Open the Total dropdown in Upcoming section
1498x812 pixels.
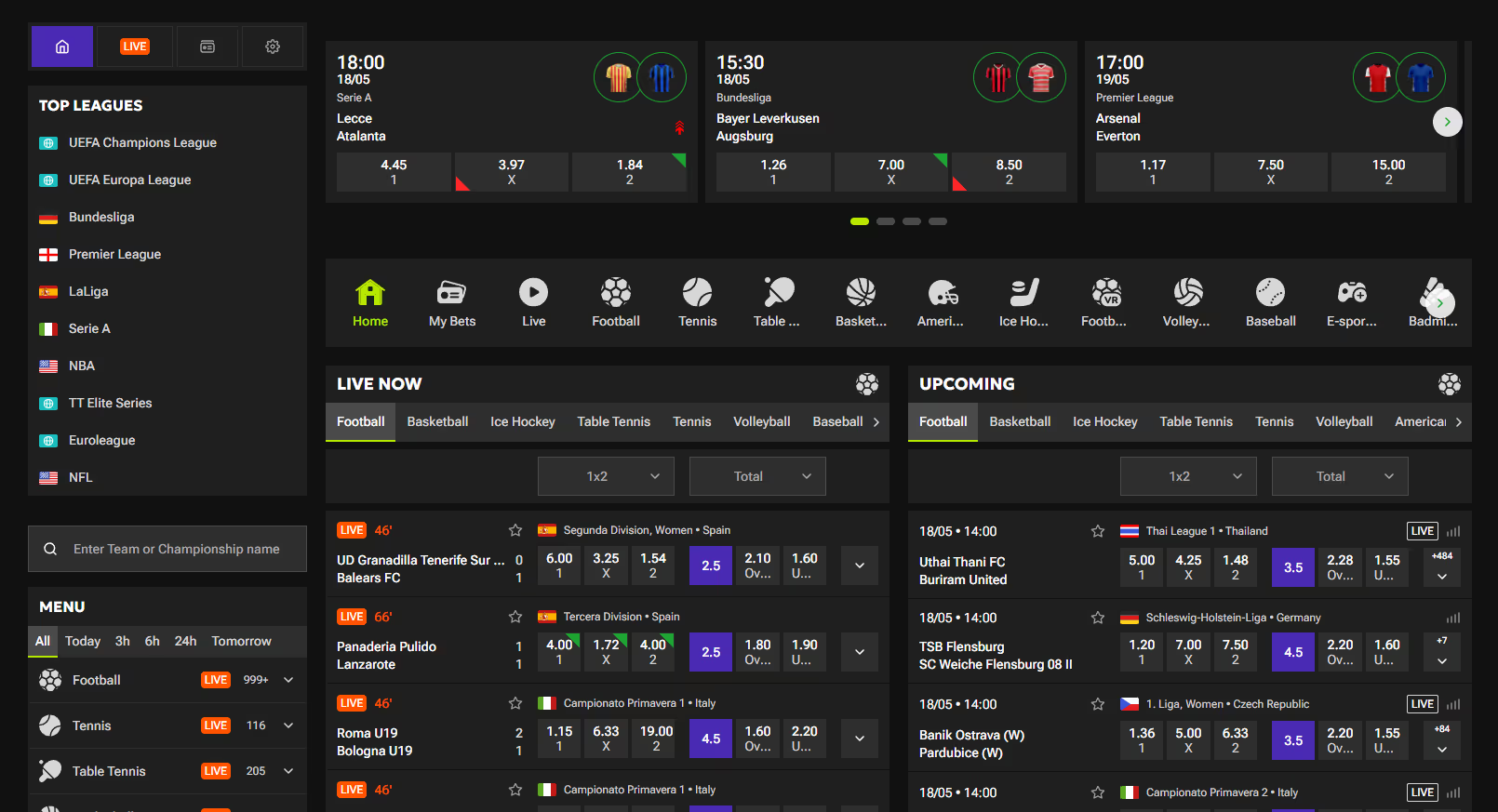[1340, 476]
